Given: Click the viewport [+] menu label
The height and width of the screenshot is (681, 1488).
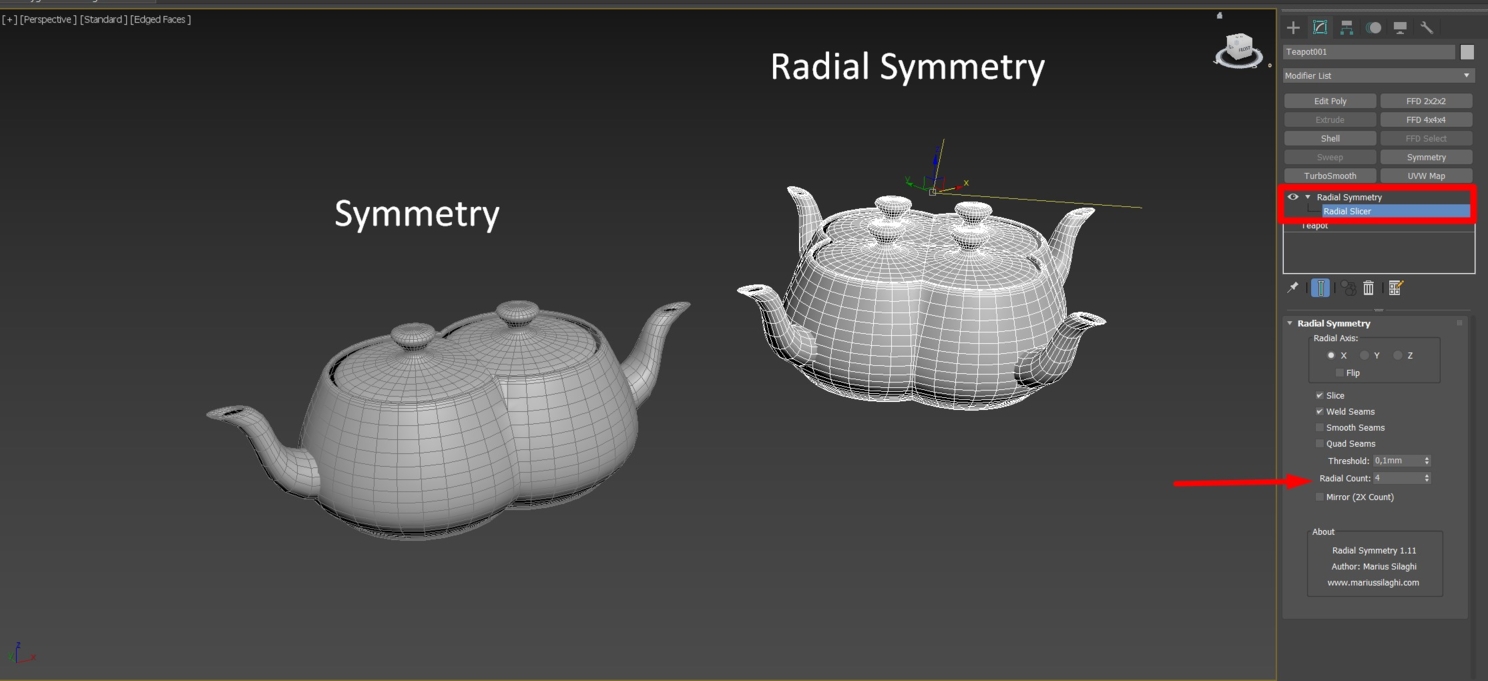Looking at the screenshot, I should [9, 20].
